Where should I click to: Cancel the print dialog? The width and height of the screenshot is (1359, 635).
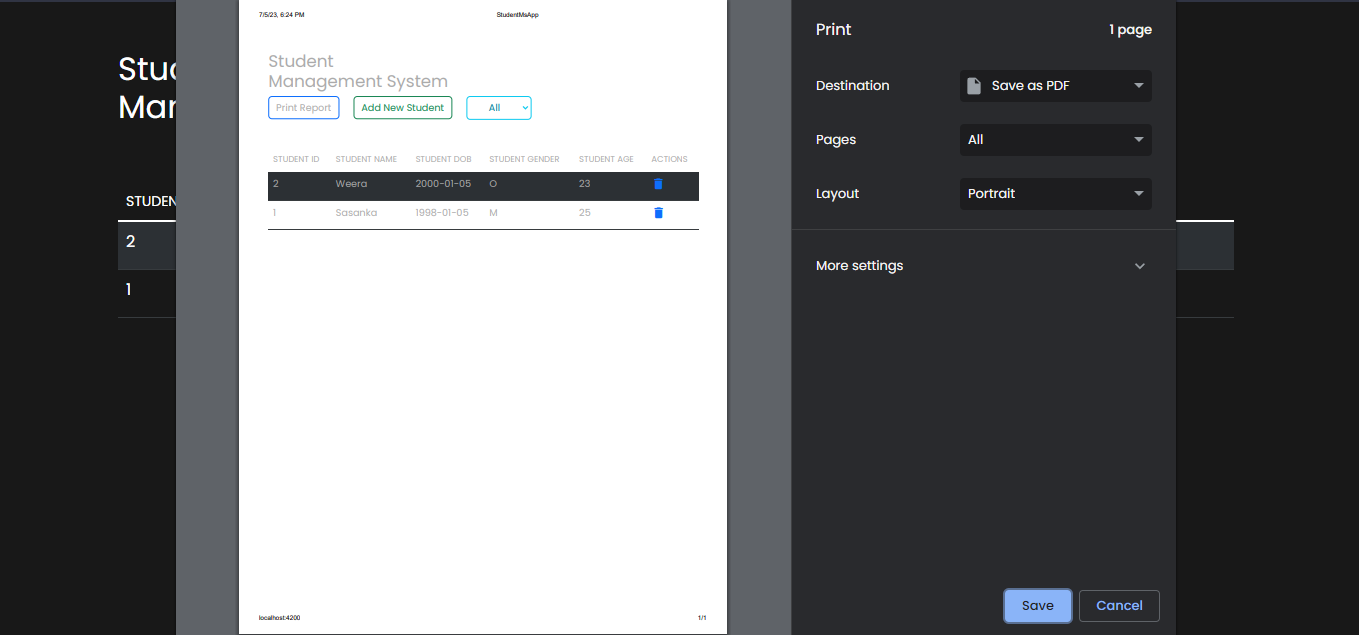tap(1119, 606)
